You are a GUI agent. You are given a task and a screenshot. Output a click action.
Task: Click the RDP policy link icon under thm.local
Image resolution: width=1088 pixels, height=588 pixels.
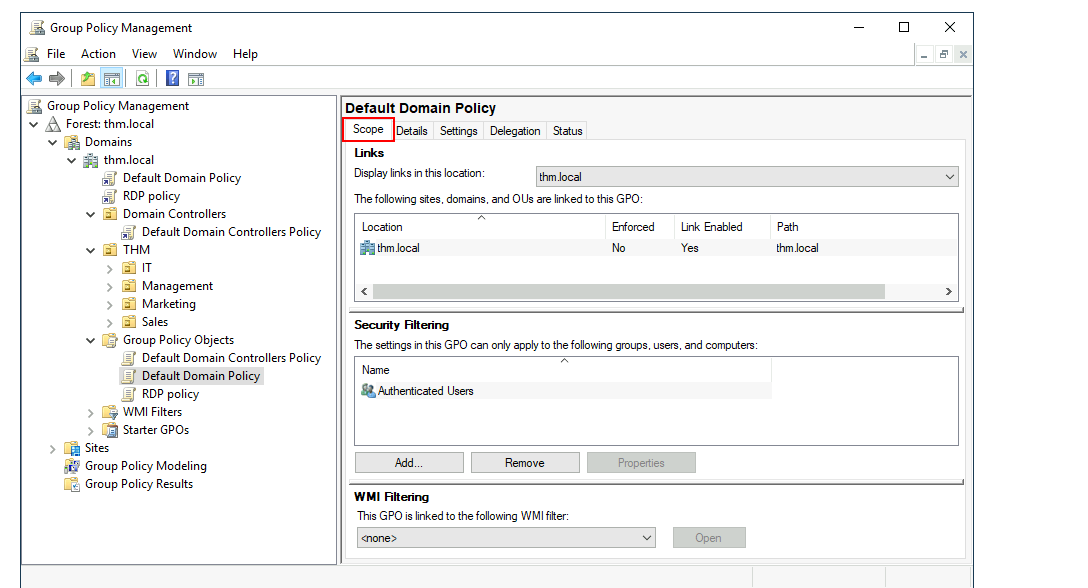point(109,196)
